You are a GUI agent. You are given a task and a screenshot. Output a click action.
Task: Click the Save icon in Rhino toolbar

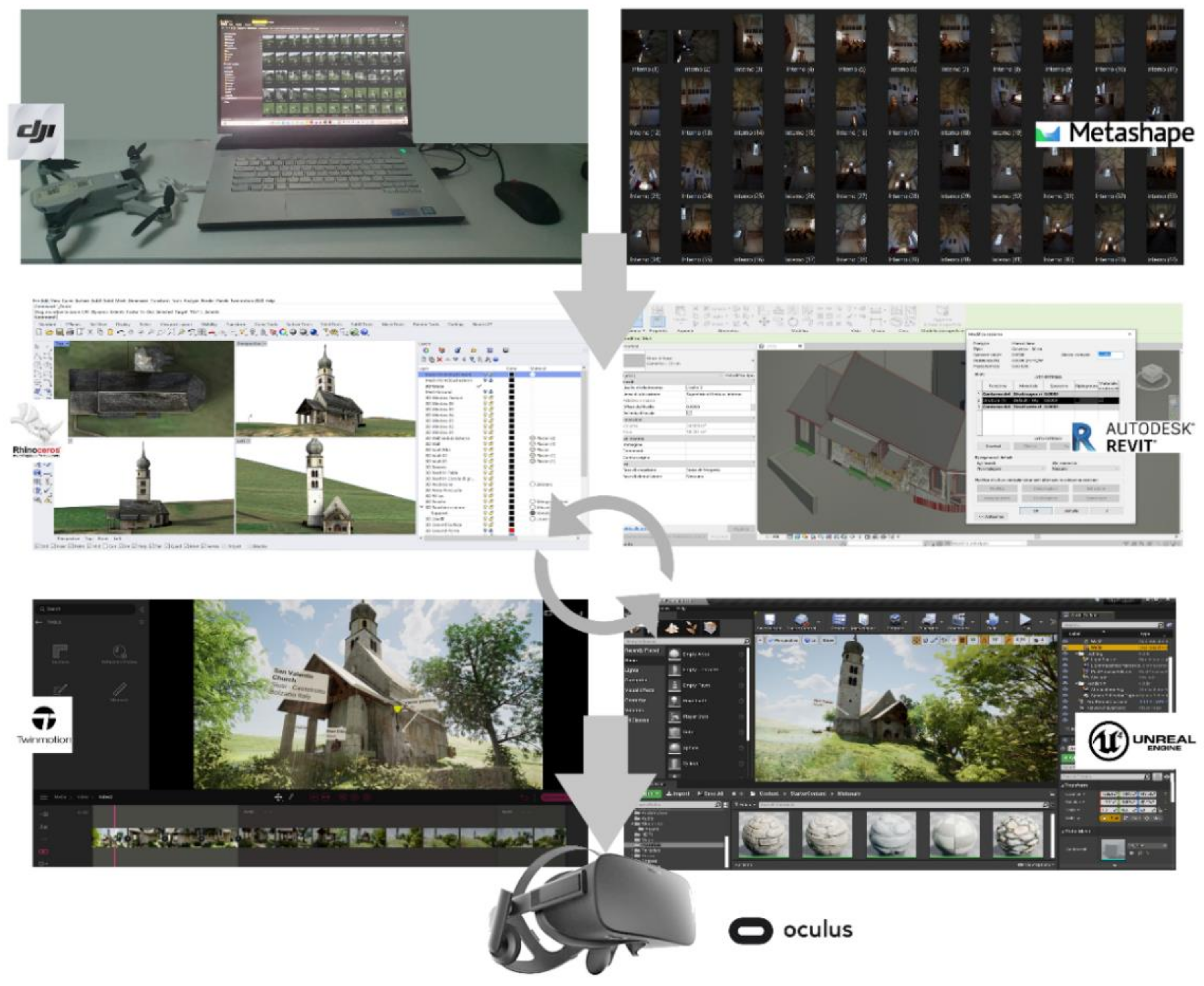59,332
